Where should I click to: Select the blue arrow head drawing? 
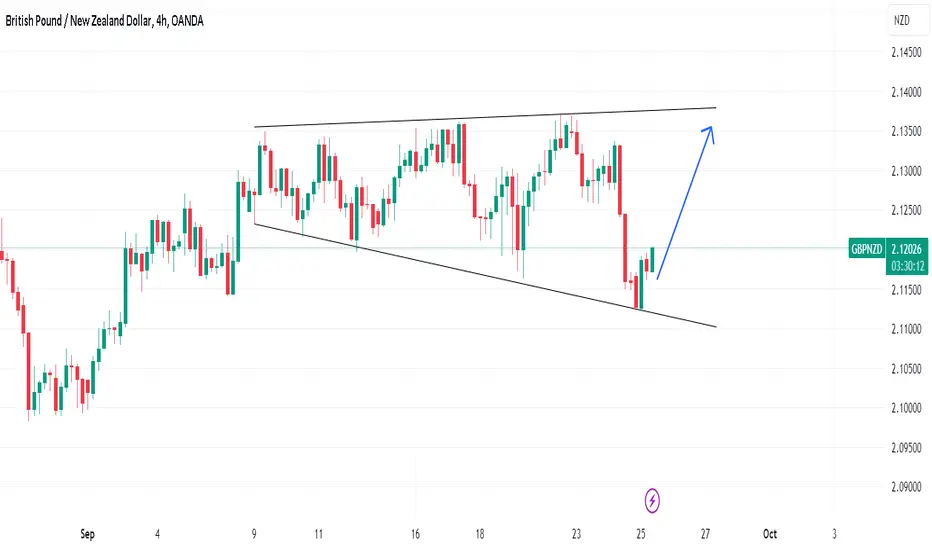click(x=708, y=134)
